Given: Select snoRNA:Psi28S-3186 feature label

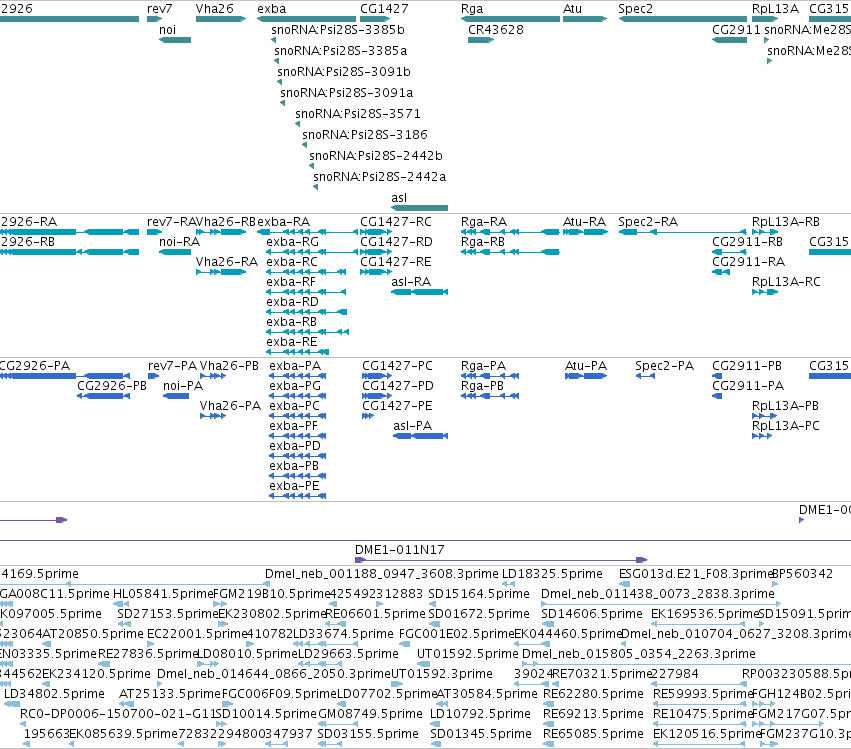Looking at the screenshot, I should pos(365,135).
